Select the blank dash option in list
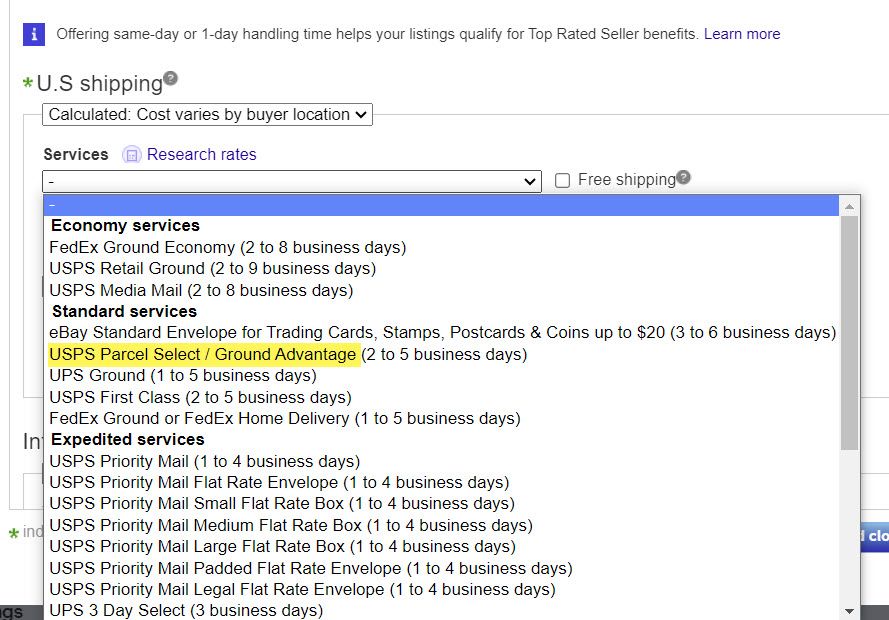This screenshot has height=620, width=889. click(442, 205)
